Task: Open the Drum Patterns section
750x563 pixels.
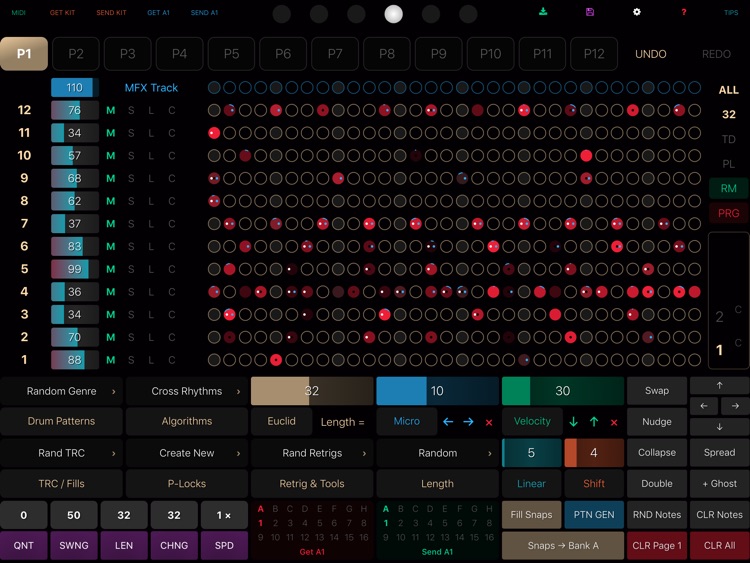Action: coord(62,421)
